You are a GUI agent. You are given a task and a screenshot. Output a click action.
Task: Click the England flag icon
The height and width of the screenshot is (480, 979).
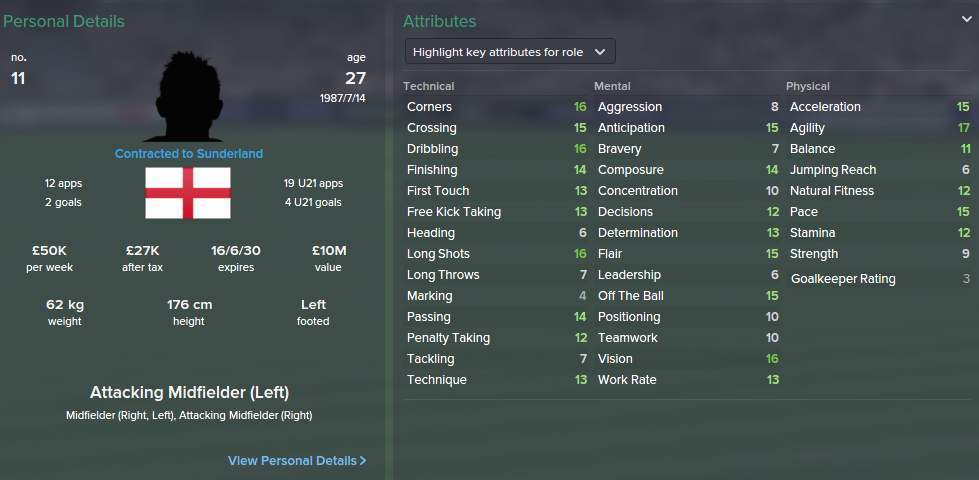pos(188,193)
